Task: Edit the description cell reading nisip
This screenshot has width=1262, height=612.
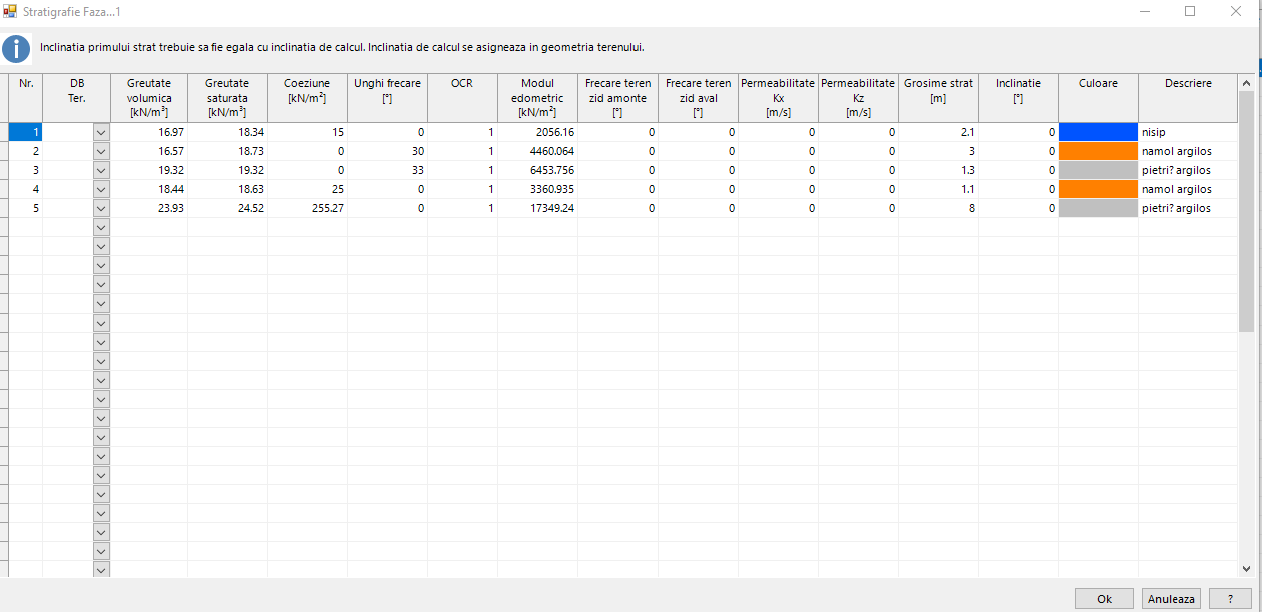Action: pyautogui.click(x=1187, y=132)
